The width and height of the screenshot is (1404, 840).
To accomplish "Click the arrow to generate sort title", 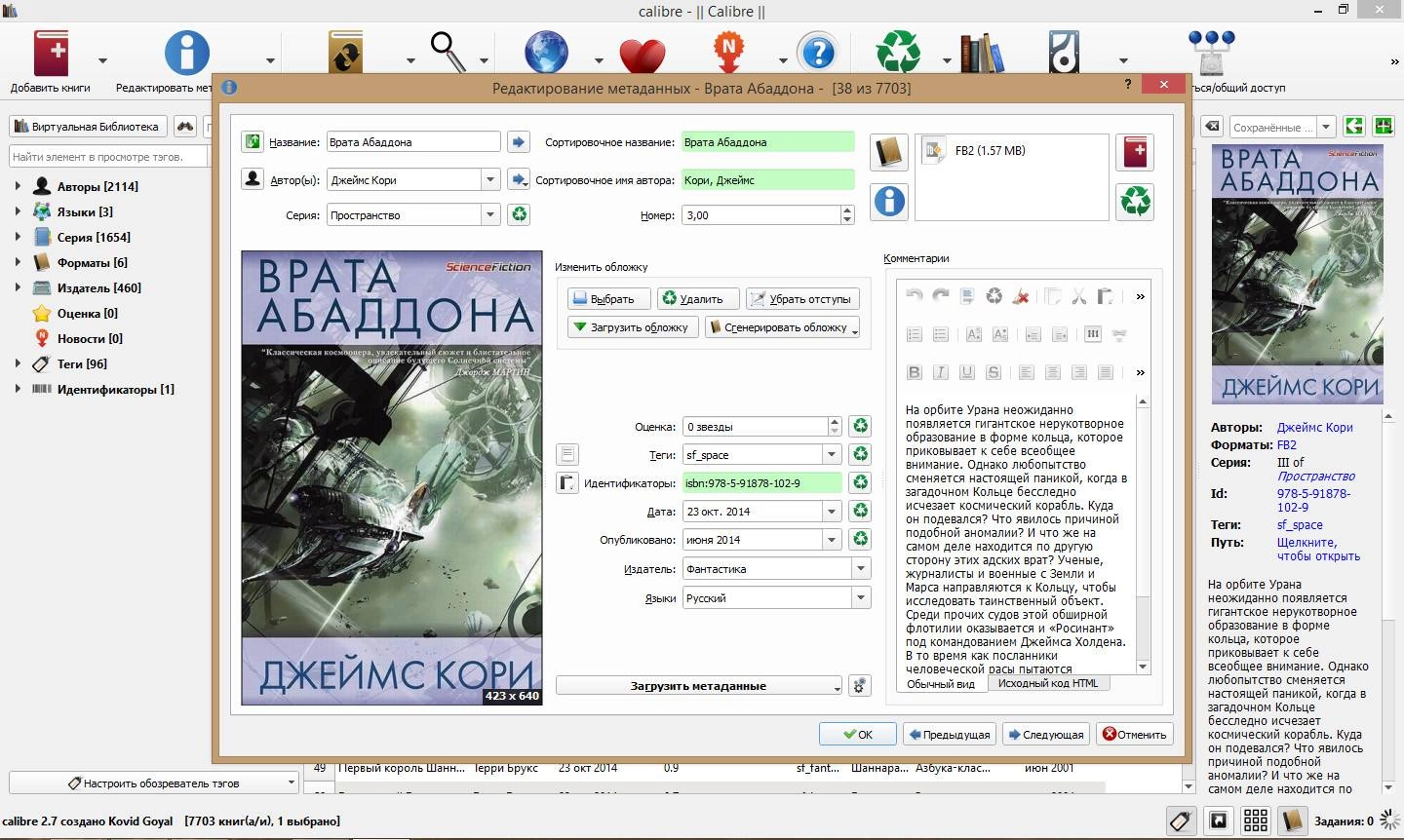I will point(519,141).
